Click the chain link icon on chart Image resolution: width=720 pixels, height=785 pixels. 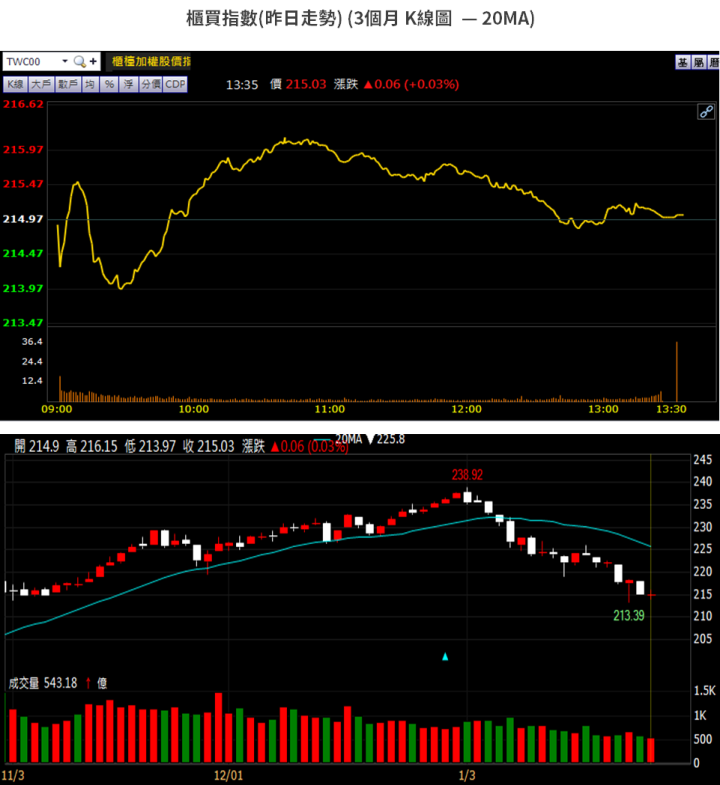705,111
